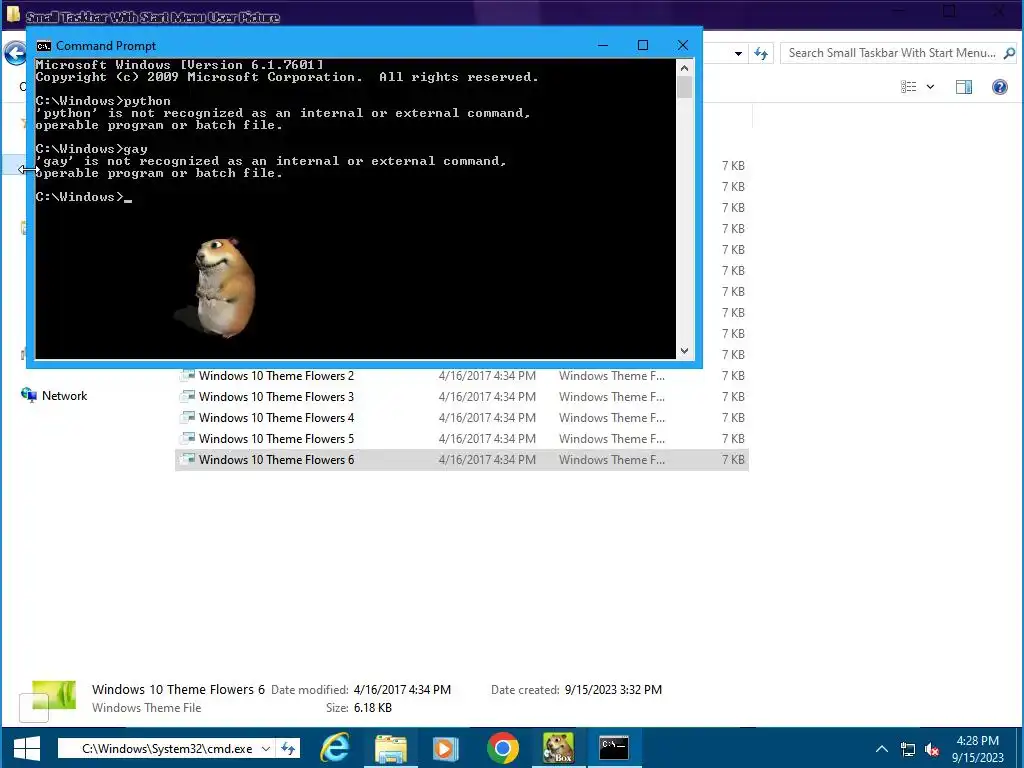Click the dancing hamster in Command Prompt
The image size is (1024, 768).
click(224, 287)
